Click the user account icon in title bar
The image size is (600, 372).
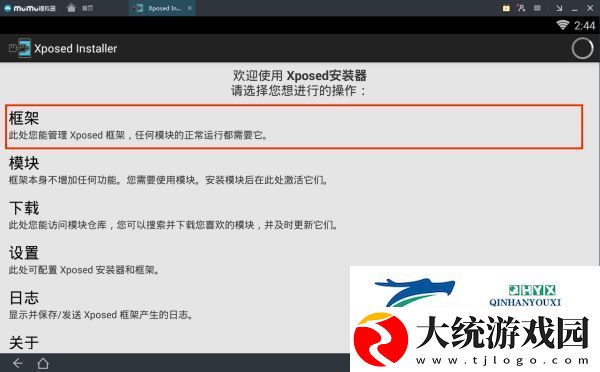(x=521, y=8)
